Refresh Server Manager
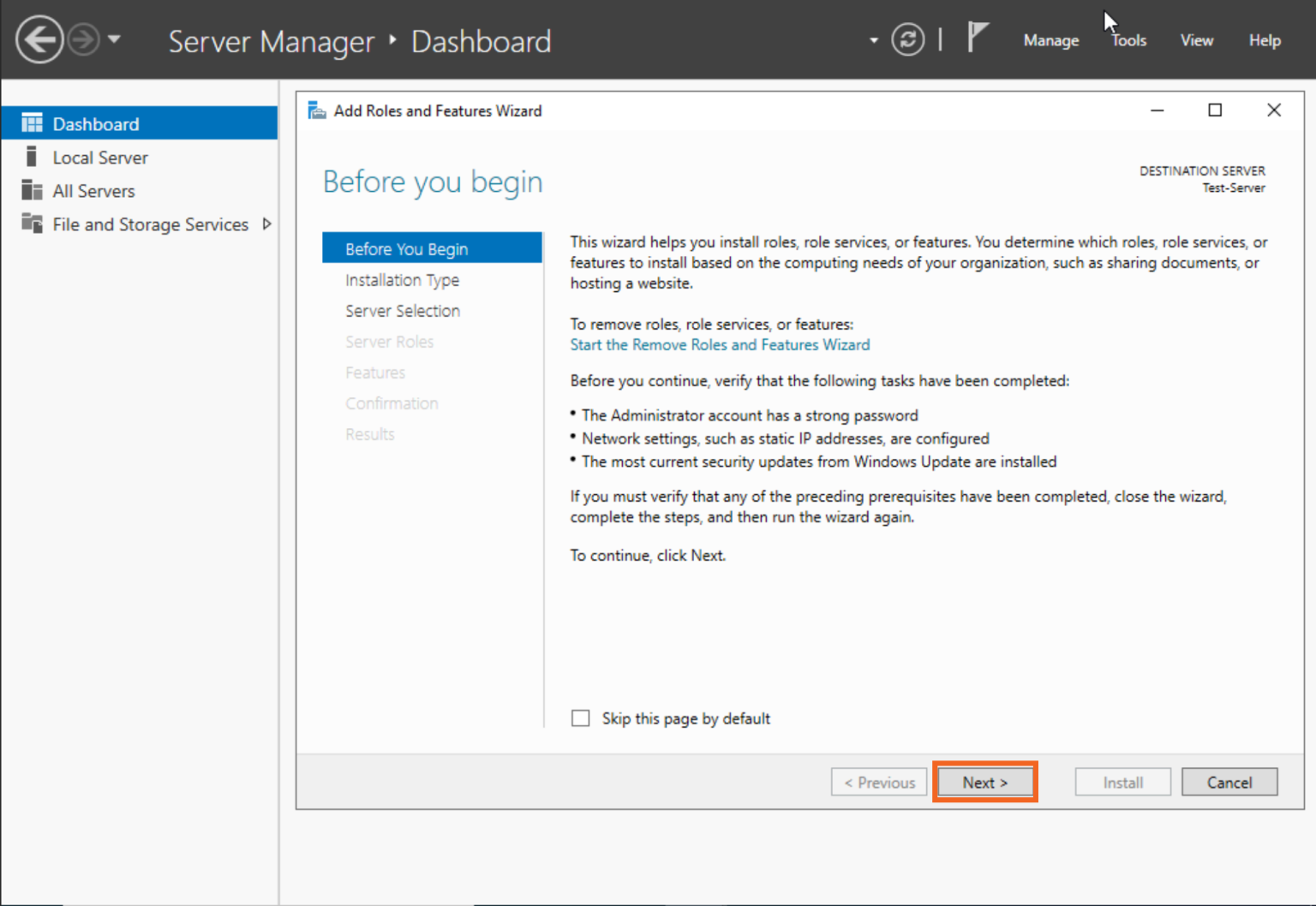Screen dimensions: 1316x906 [x=908, y=39]
